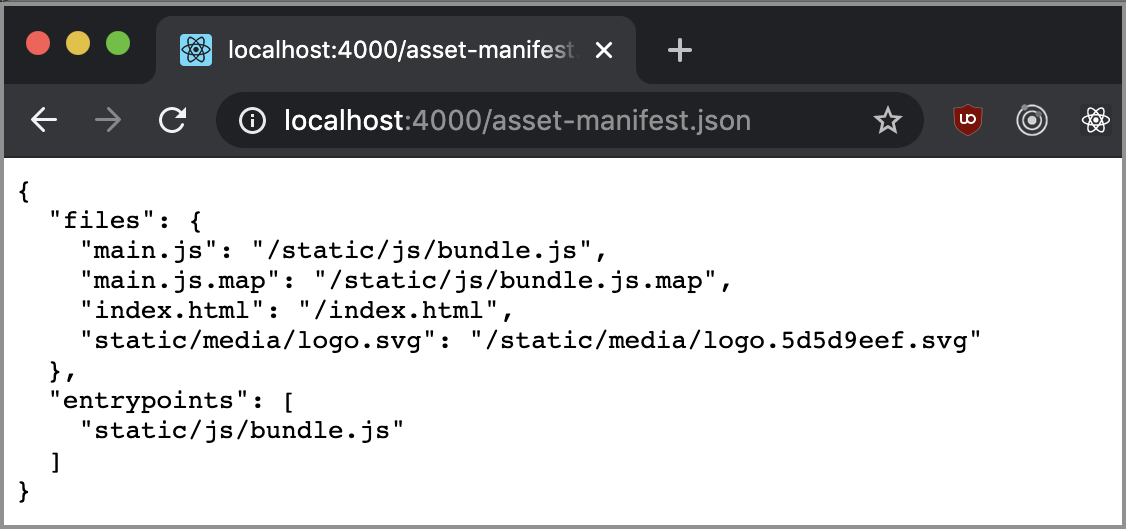The image size is (1126, 530).
Task: Close the window with the red button
Action: point(38,43)
